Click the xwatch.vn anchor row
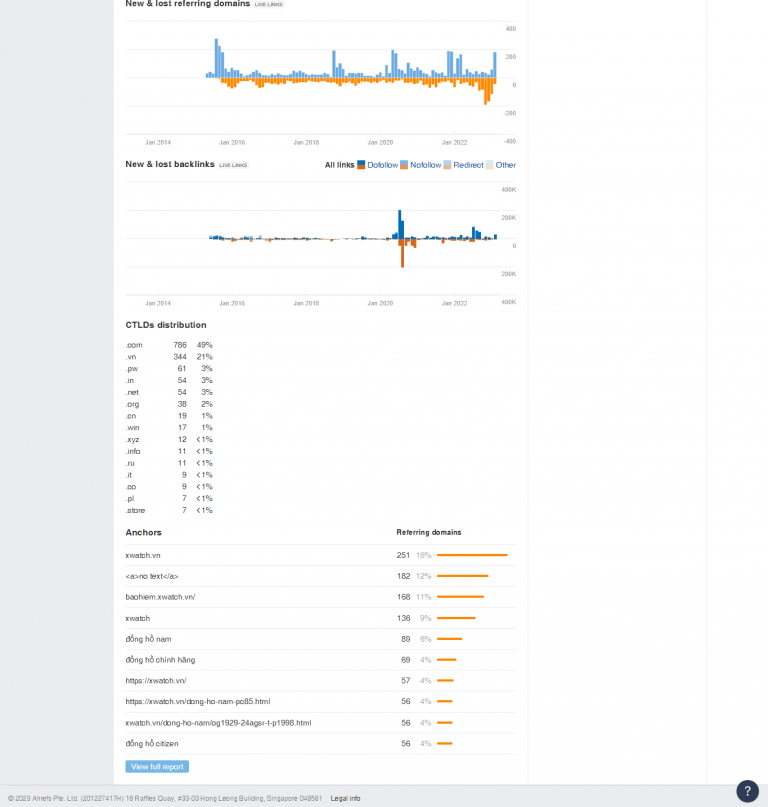The width and height of the screenshot is (768, 807). 143,555
